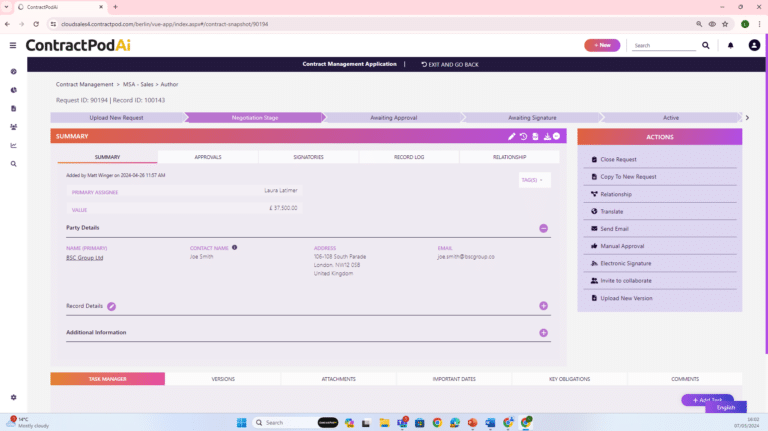768x431 pixels.
Task: Click the info icon beside Contact Name
Action: pos(235,247)
